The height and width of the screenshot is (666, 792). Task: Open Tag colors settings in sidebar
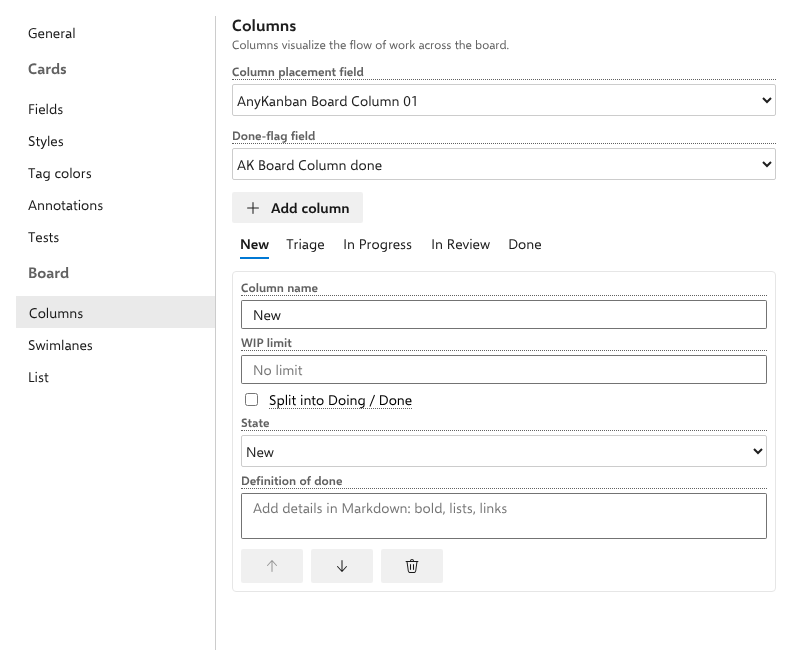[x=115, y=173]
